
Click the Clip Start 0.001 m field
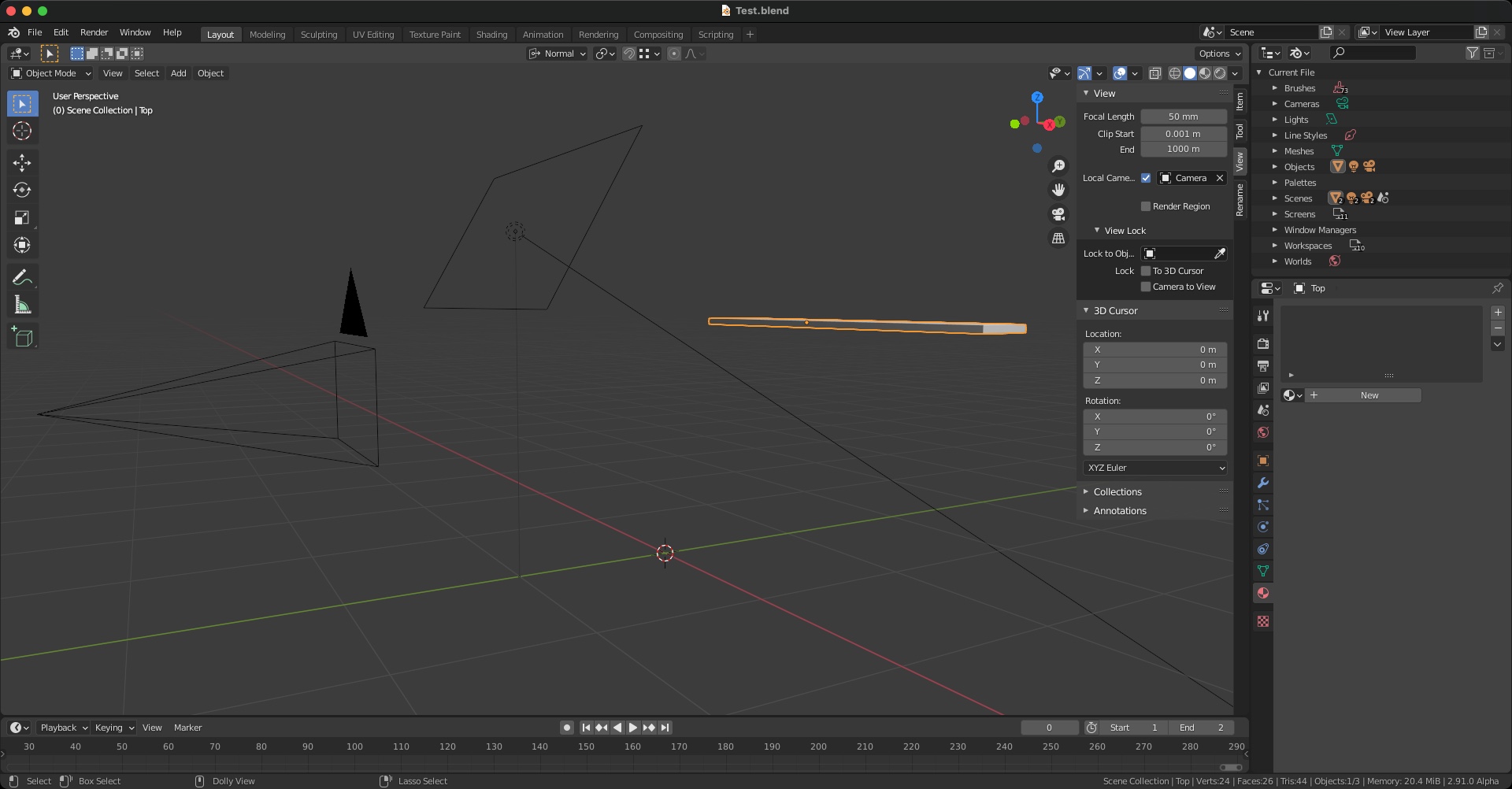pos(1184,134)
